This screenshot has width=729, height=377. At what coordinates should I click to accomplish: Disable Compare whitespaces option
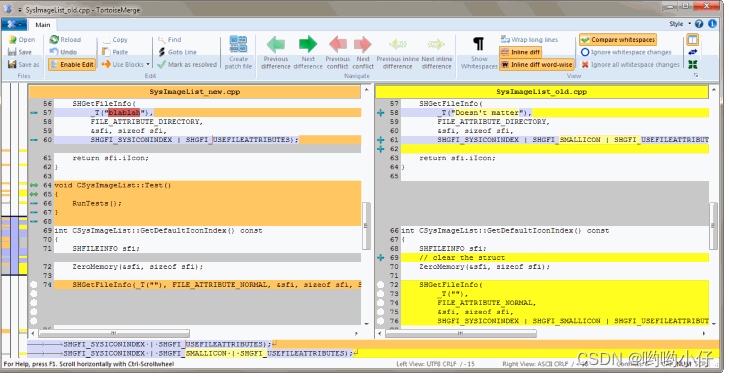coord(618,40)
